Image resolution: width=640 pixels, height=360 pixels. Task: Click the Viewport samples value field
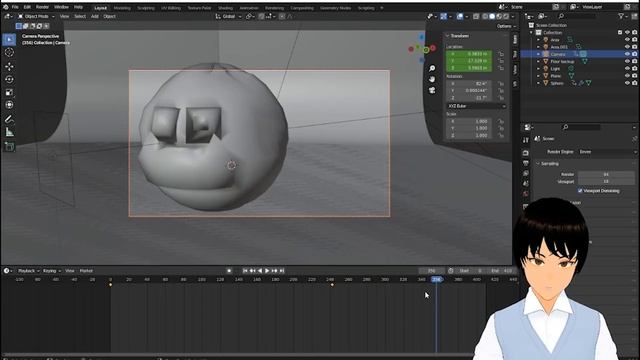tap(606, 181)
